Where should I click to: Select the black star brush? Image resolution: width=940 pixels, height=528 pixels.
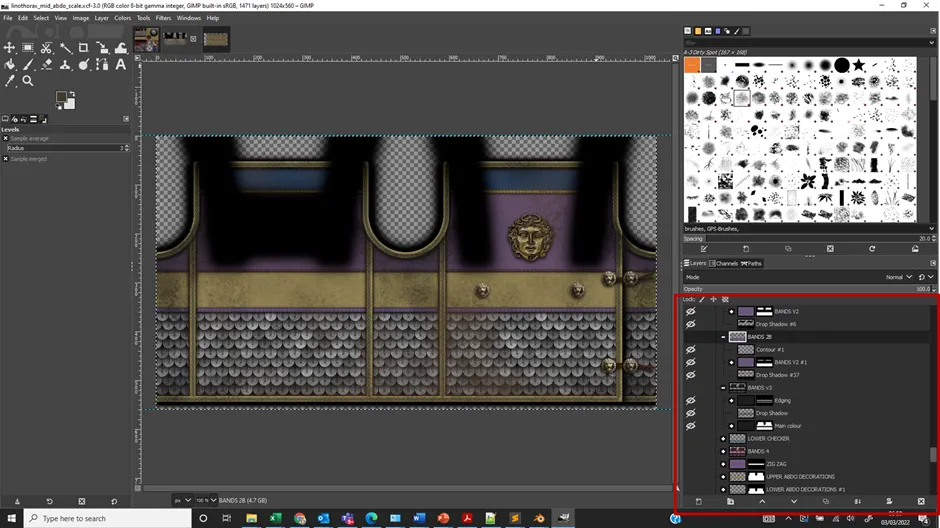[x=859, y=65]
